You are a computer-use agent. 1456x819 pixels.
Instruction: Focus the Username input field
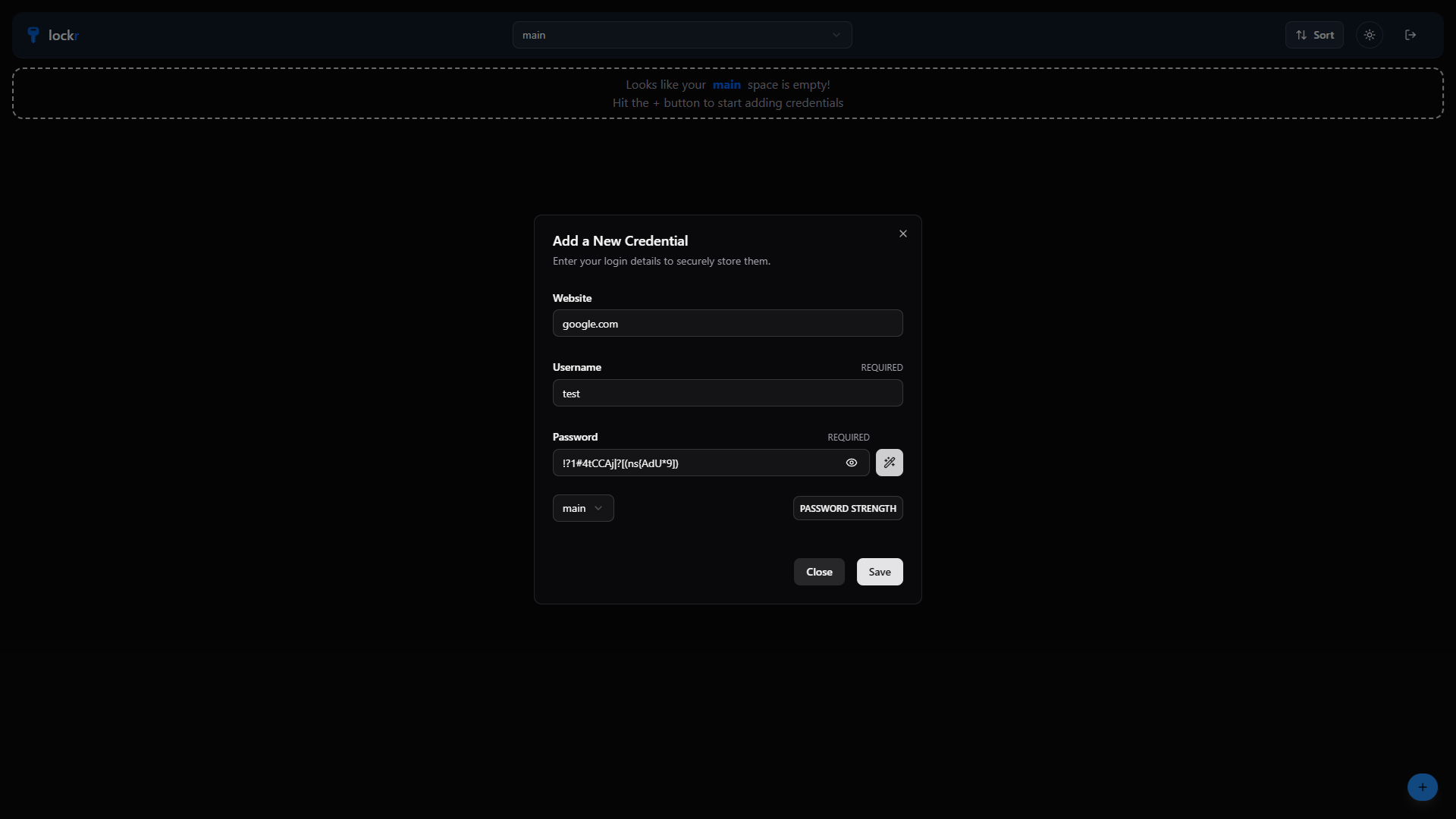(x=727, y=393)
